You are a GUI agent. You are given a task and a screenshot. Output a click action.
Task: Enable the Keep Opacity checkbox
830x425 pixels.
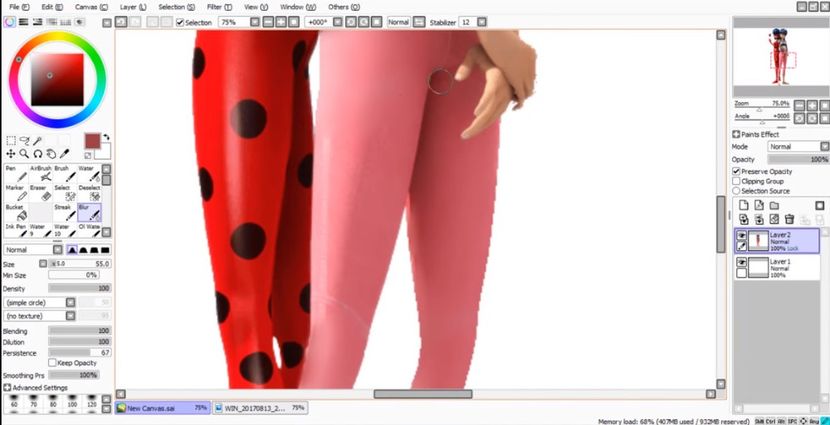click(53, 363)
